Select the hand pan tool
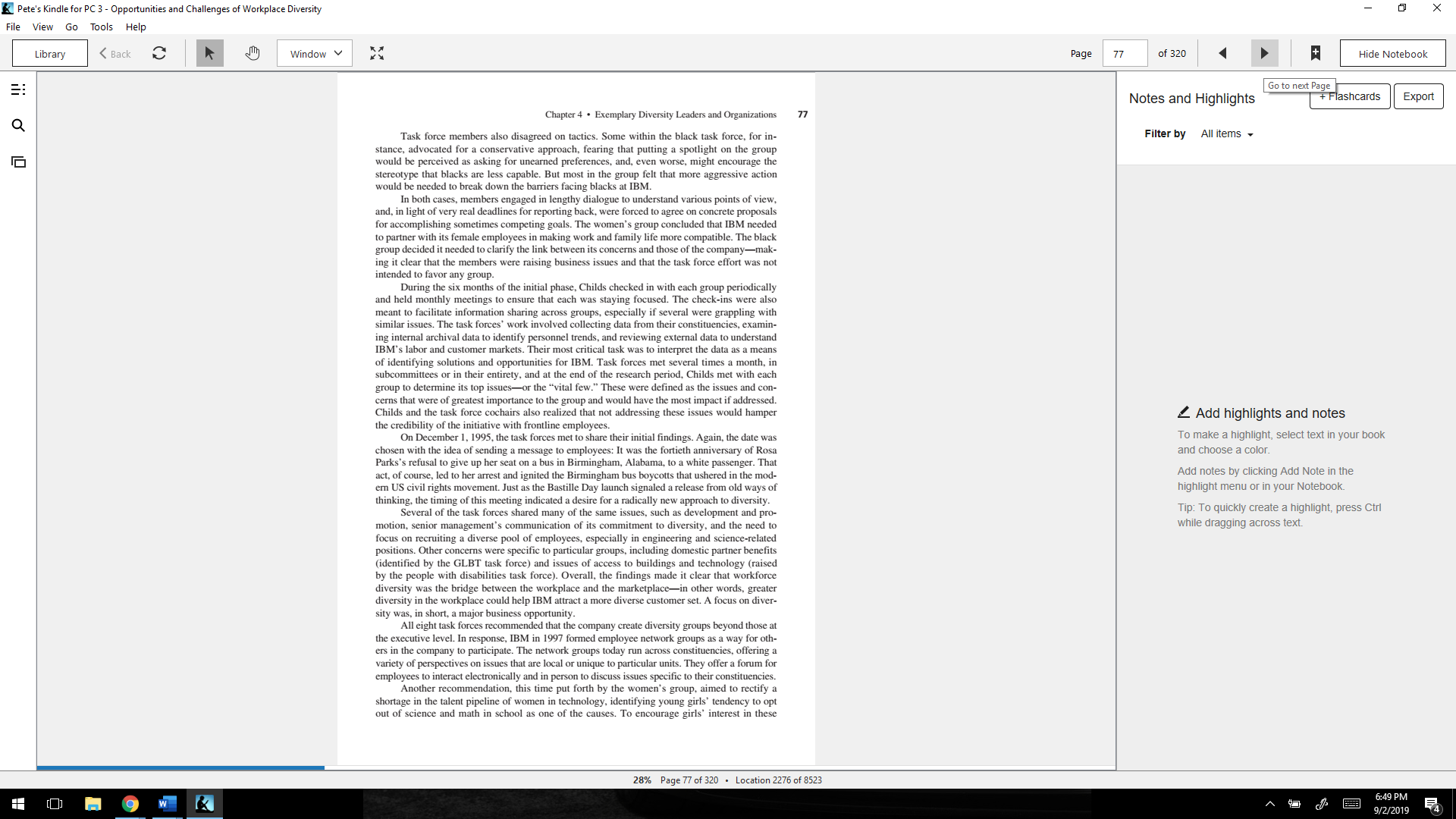This screenshot has height=819, width=1456. tap(253, 53)
